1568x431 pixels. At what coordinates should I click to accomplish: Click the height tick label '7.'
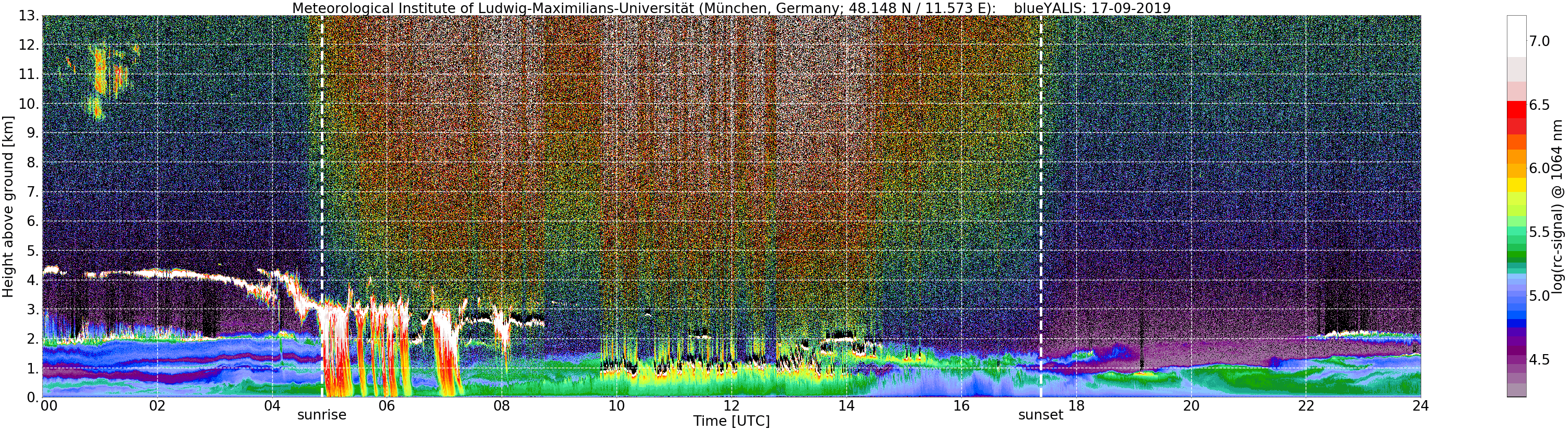point(33,192)
